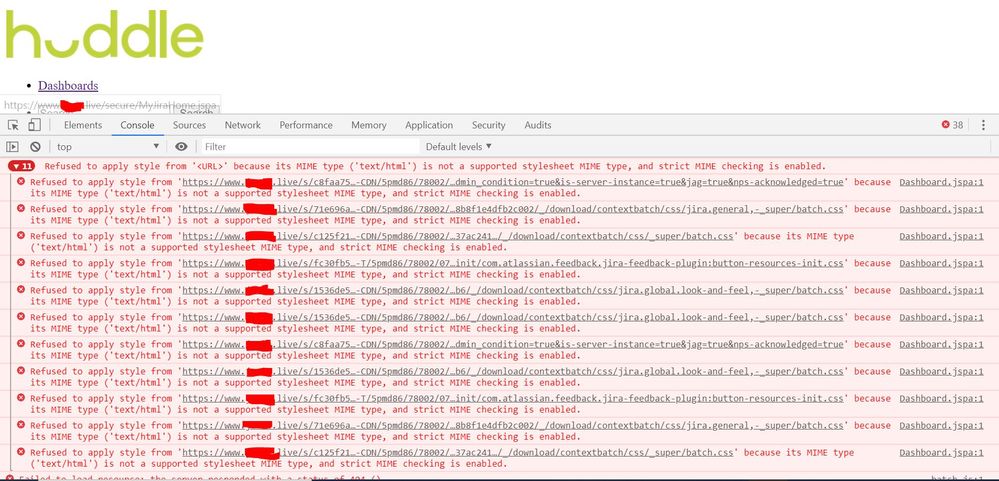Open the DevTools three-dot menu
The height and width of the screenshot is (481, 999).
(984, 126)
